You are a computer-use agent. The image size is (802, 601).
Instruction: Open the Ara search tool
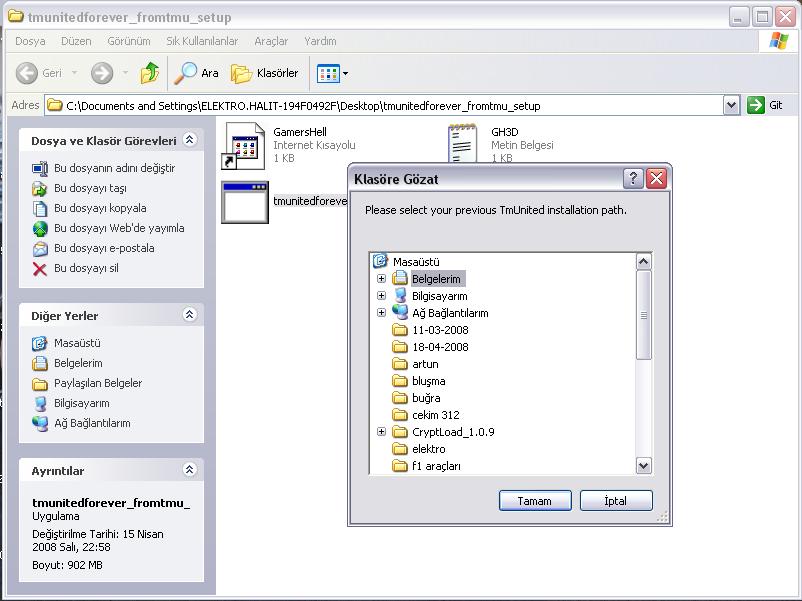(196, 73)
